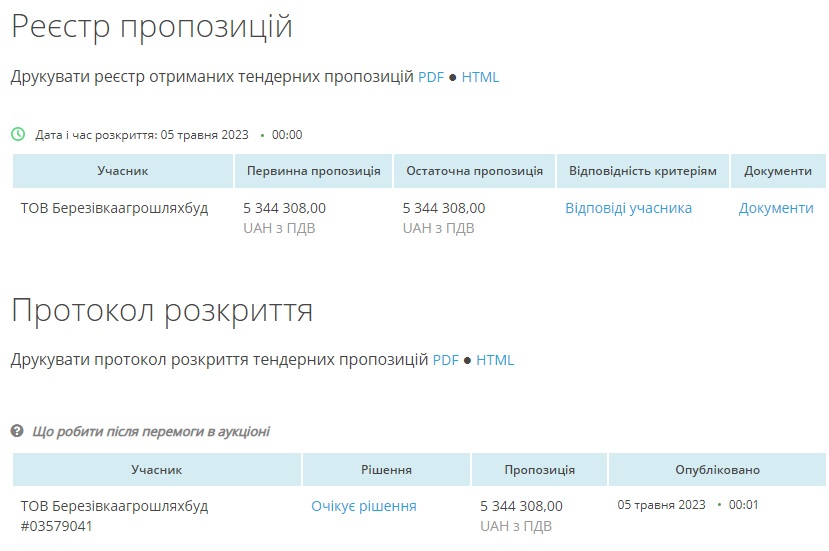Viewport: 829px width, 551px height.
Task: Click 'Опубліковано' column header
Action: 717,470
